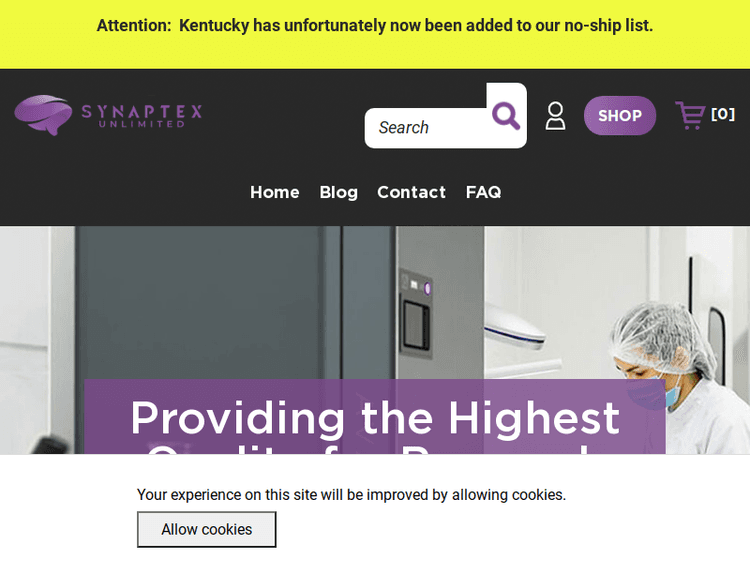This screenshot has height=563, width=750.
Task: Click the Synaptex Unlimited wordmark text
Action: tap(141, 114)
